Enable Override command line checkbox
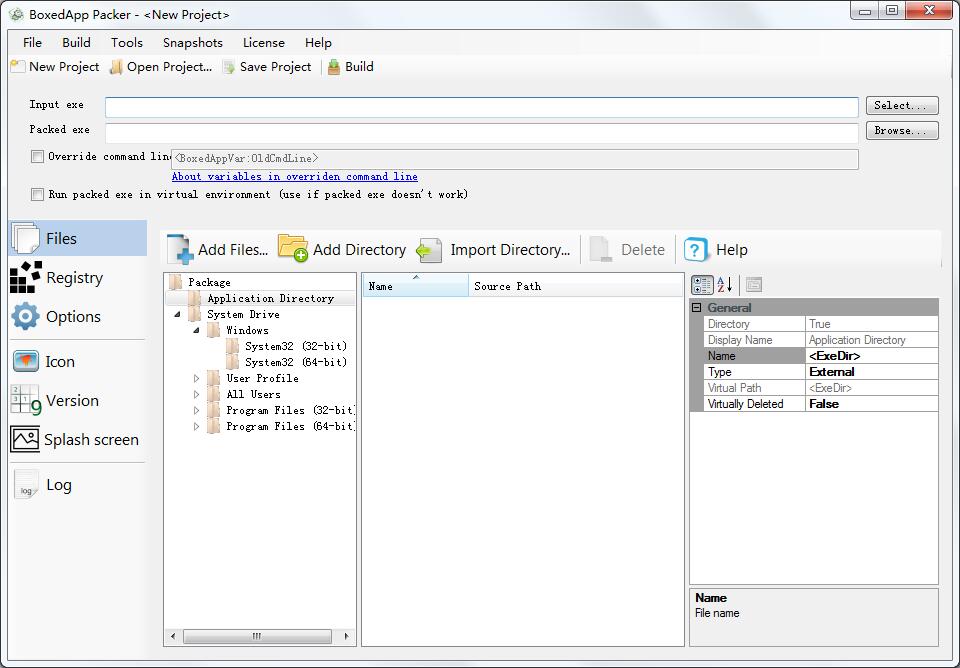This screenshot has height=668, width=960. [x=37, y=157]
